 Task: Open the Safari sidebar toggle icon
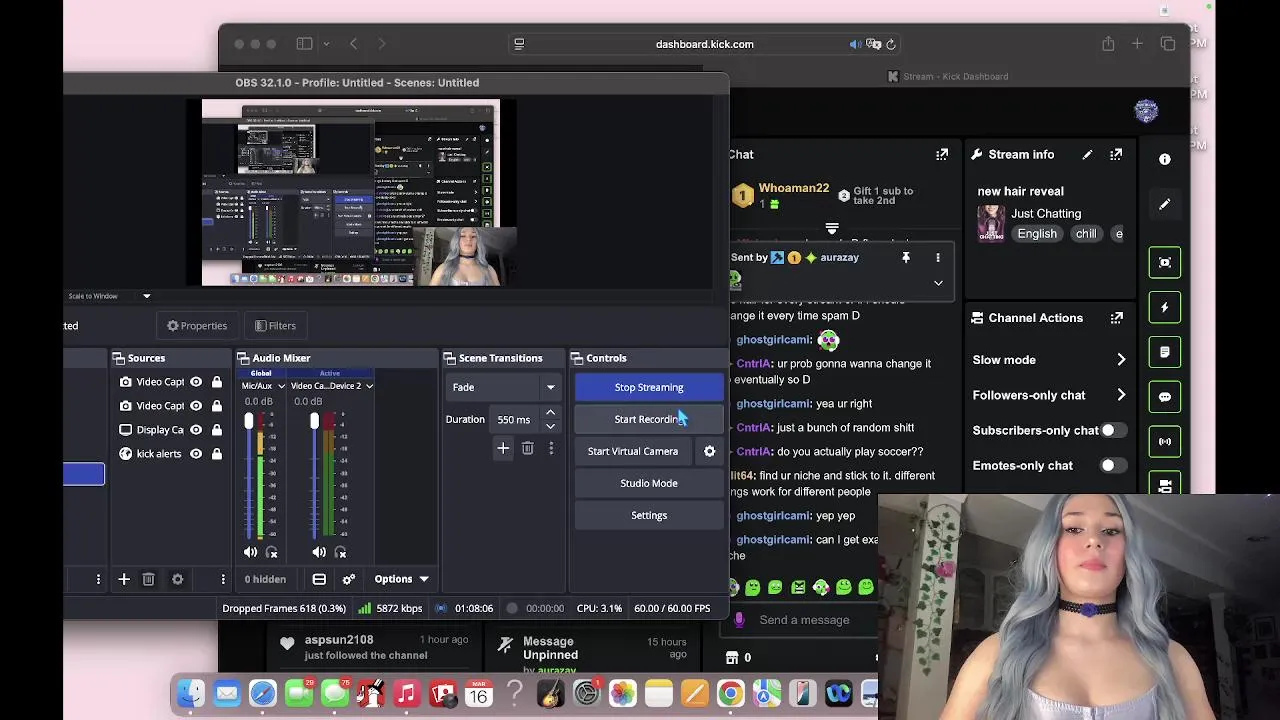304,44
